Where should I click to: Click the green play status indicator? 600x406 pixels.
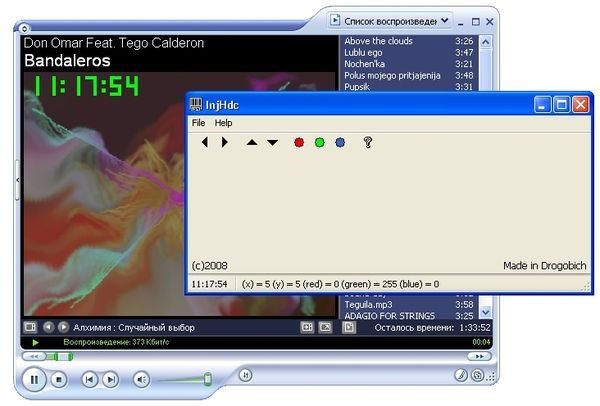coord(36,342)
